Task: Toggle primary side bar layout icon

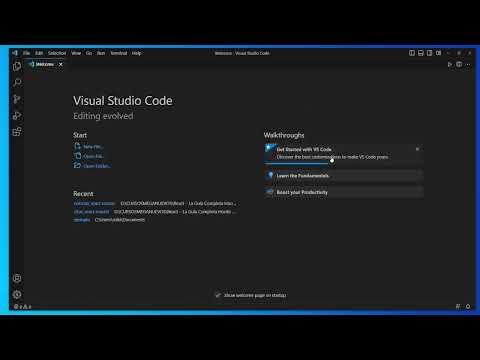Action: (x=412, y=53)
